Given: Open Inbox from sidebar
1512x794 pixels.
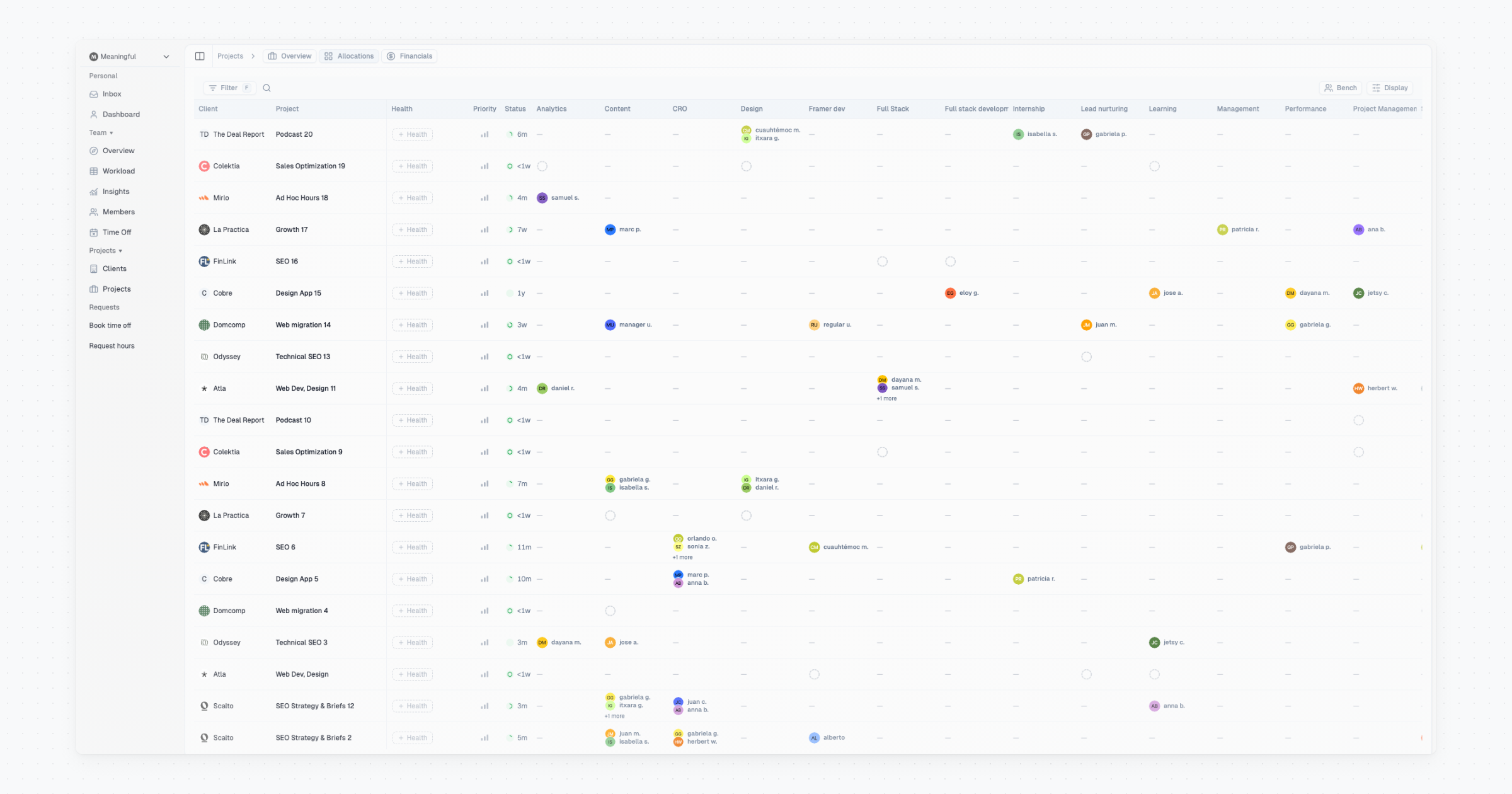Looking at the screenshot, I should tap(112, 94).
